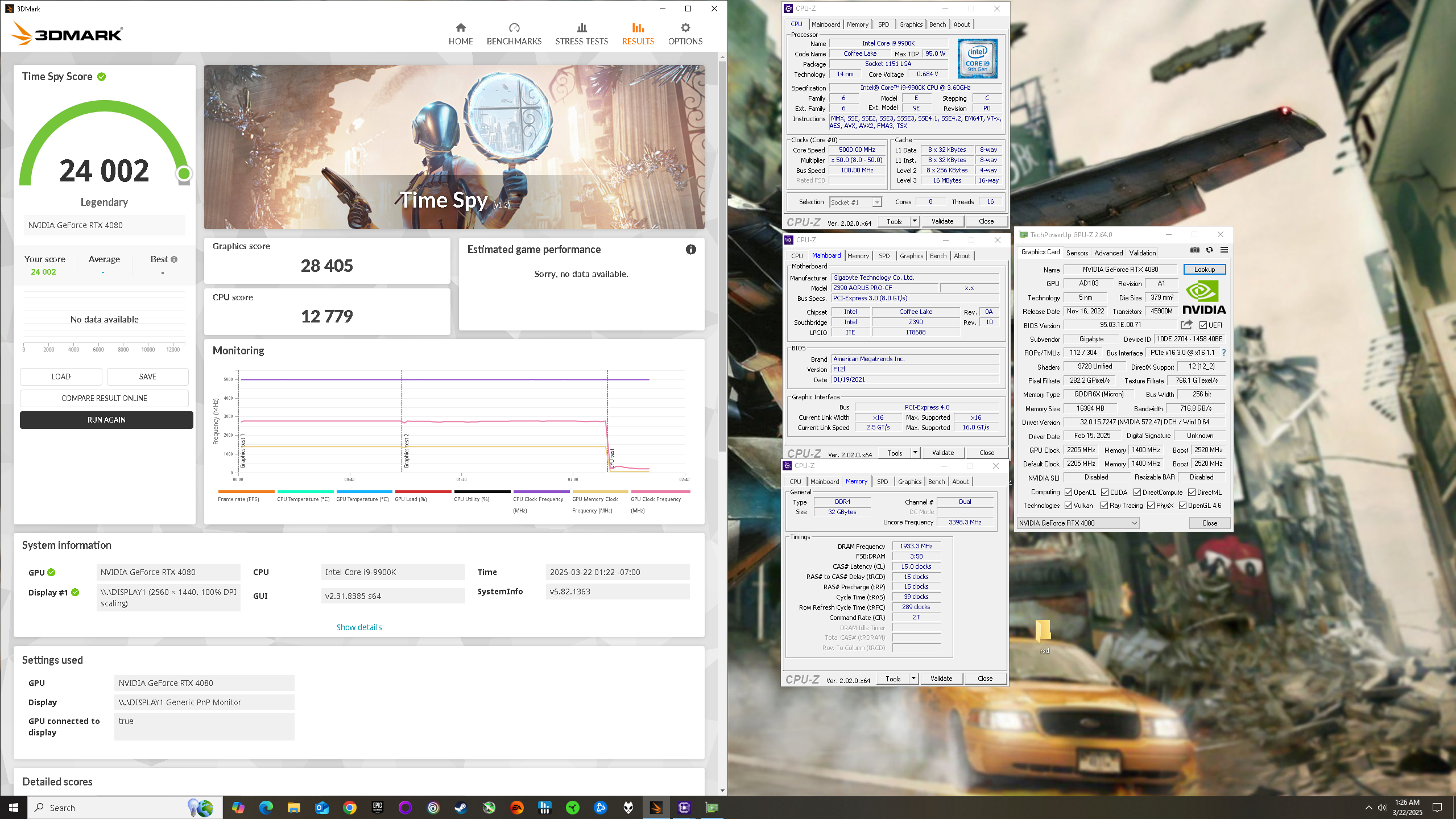Switch to Sensors tab in GPU-Z
Screen dimensions: 1456x819
click(1077, 253)
